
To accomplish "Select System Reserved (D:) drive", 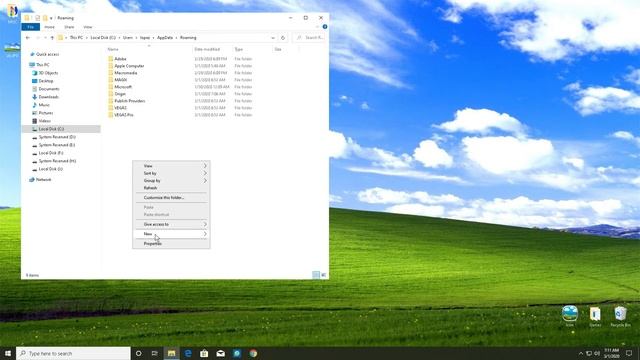I will point(57,137).
